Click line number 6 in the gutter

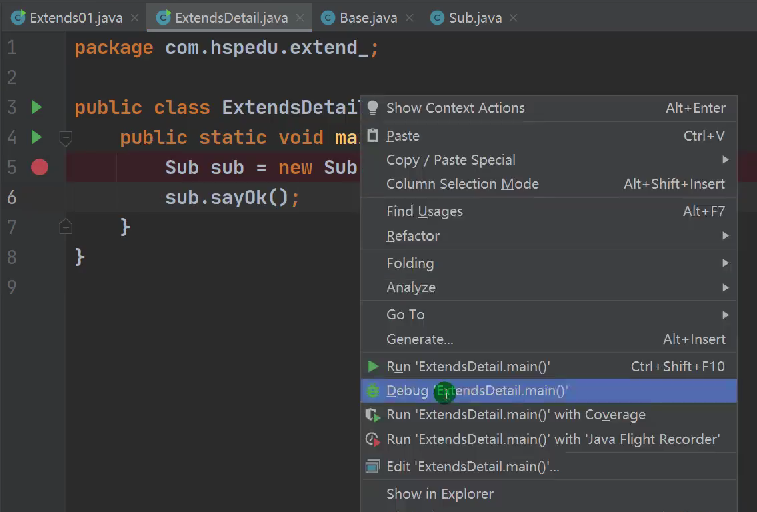(12, 197)
